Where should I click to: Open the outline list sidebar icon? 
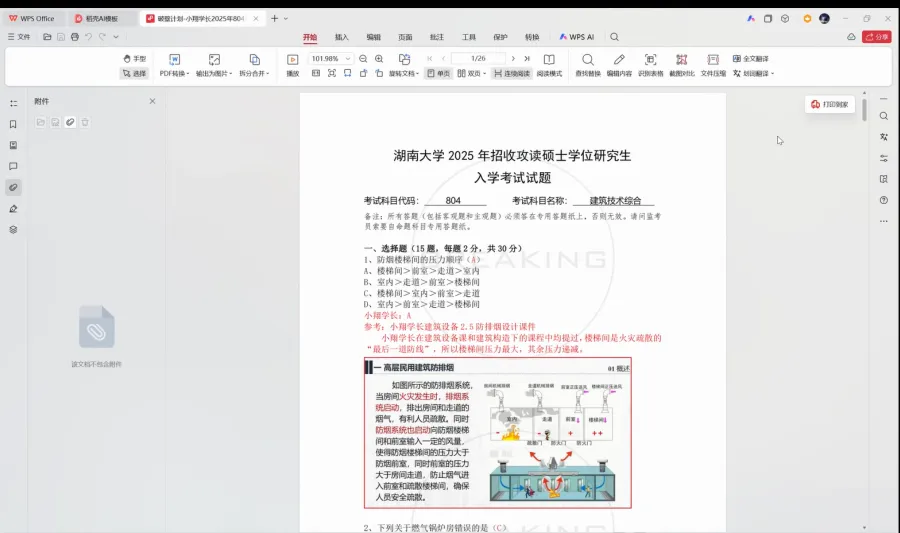click(x=13, y=103)
